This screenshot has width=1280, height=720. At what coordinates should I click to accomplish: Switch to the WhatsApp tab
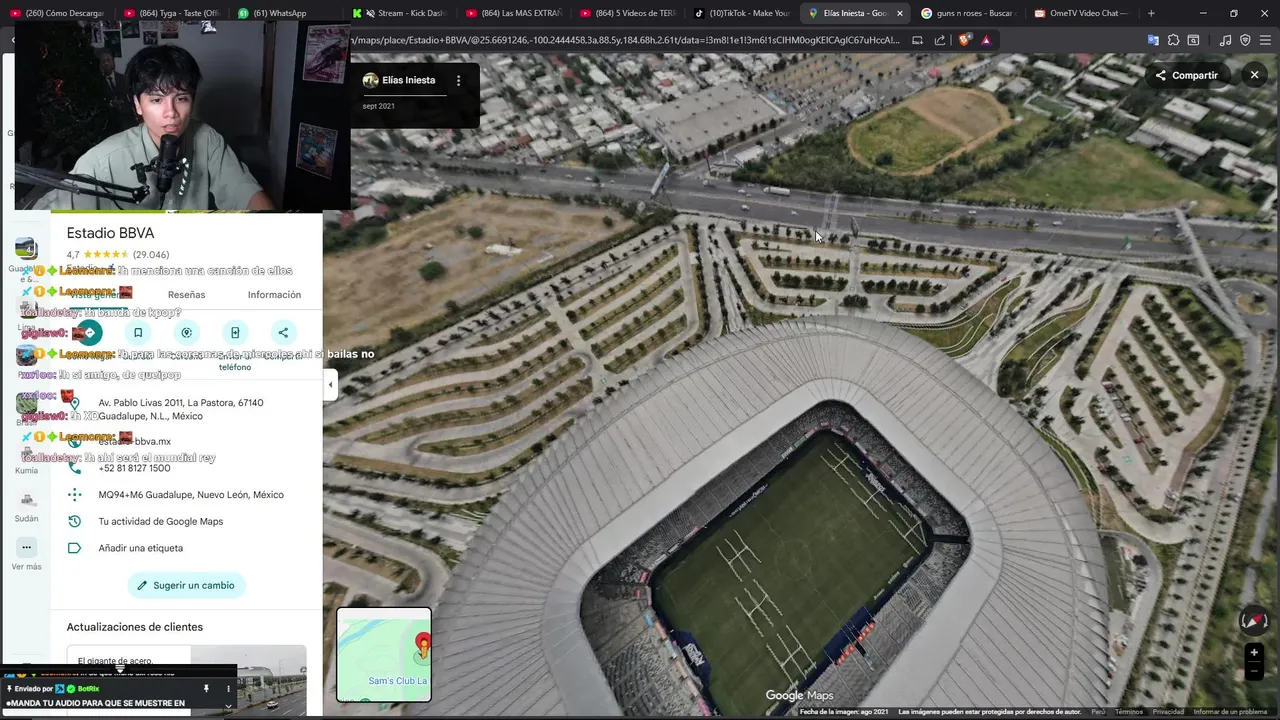click(x=287, y=13)
